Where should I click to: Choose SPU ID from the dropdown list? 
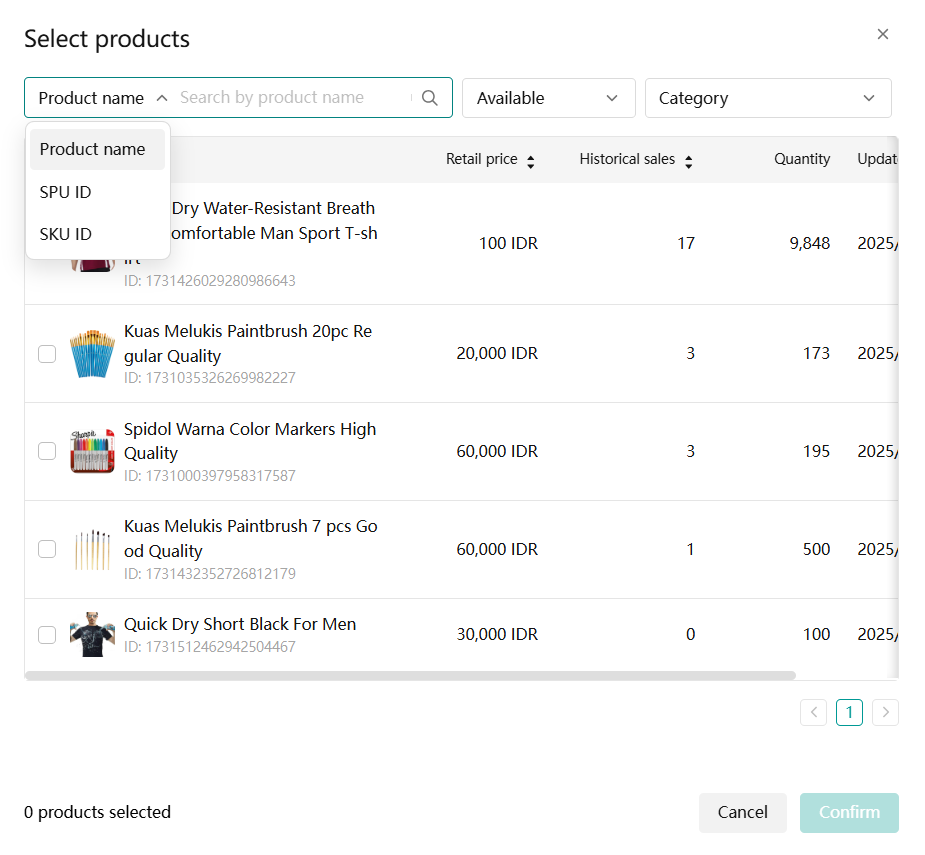click(66, 192)
